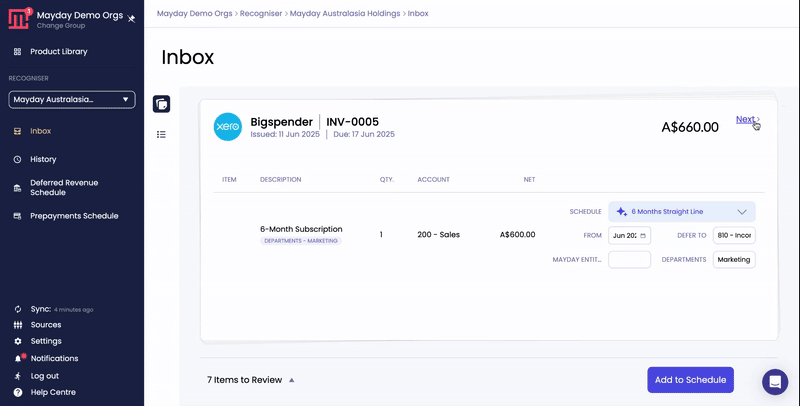This screenshot has height=406, width=800.
Task: Go to Inbox in sidebar
Action: pos(40,131)
